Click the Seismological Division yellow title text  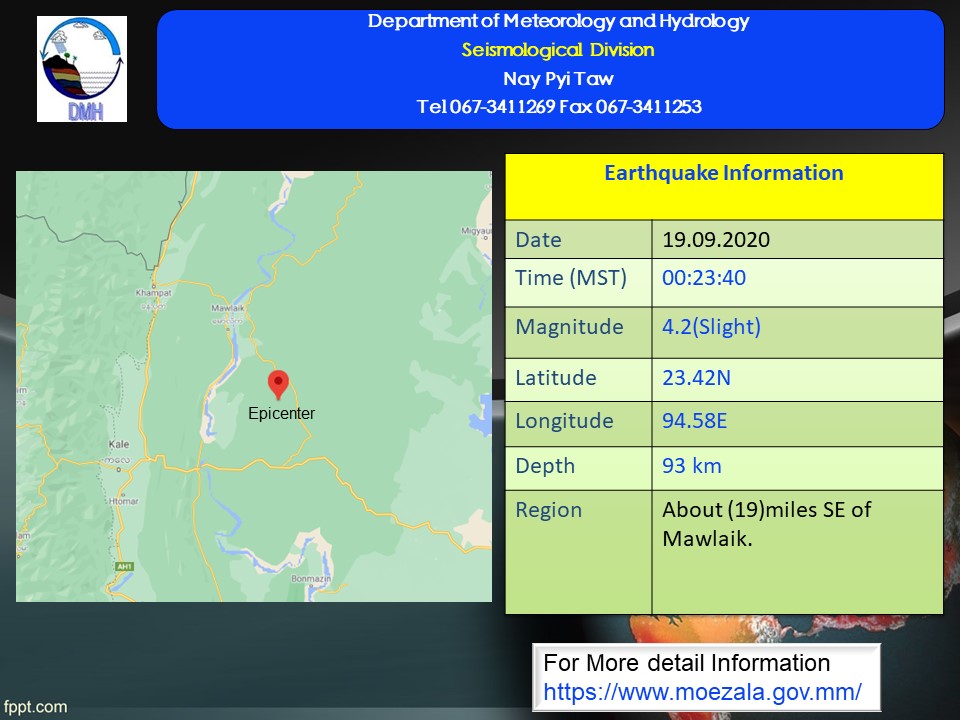click(557, 50)
